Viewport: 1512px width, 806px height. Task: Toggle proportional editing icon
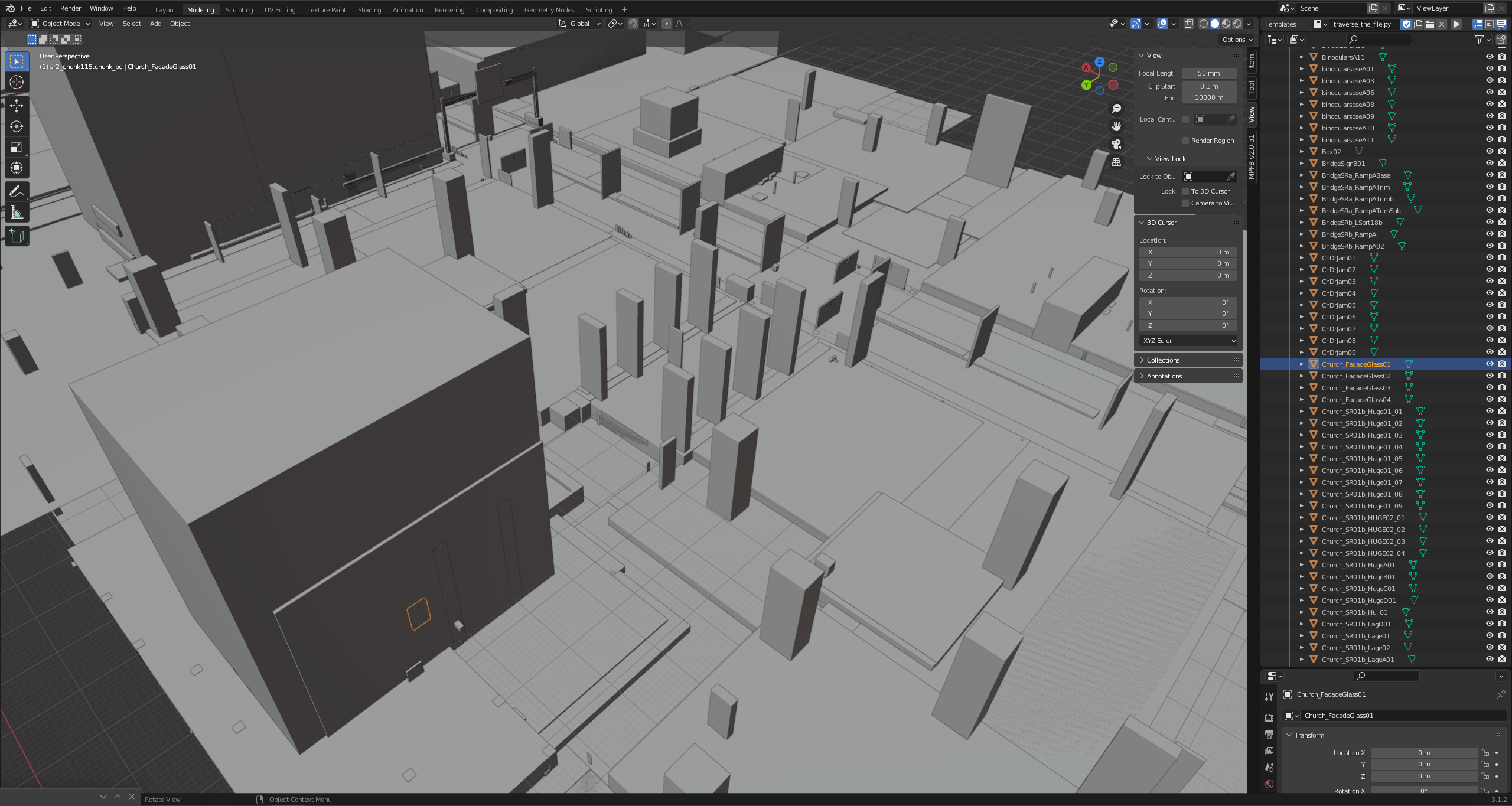click(x=667, y=24)
